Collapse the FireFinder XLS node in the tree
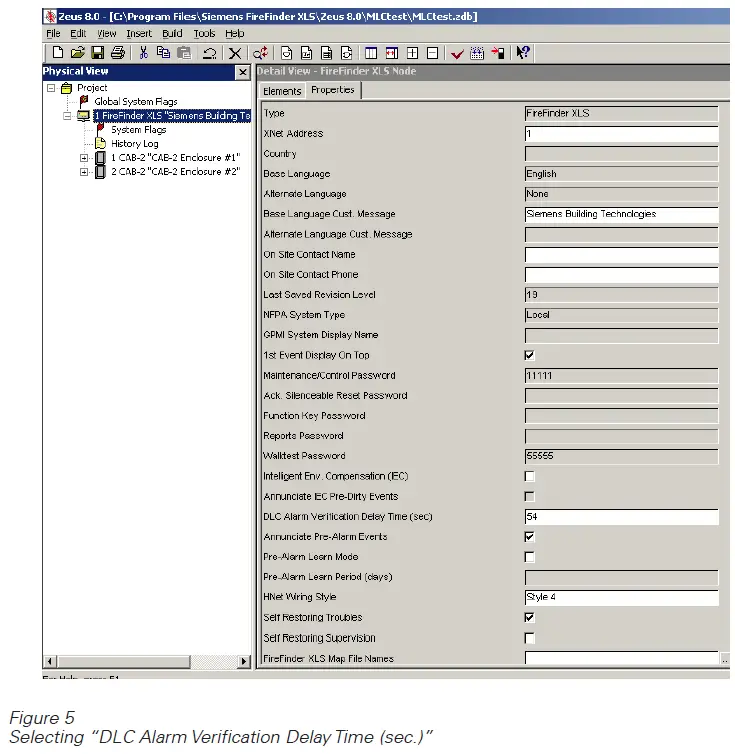735x754 pixels. pos(67,116)
